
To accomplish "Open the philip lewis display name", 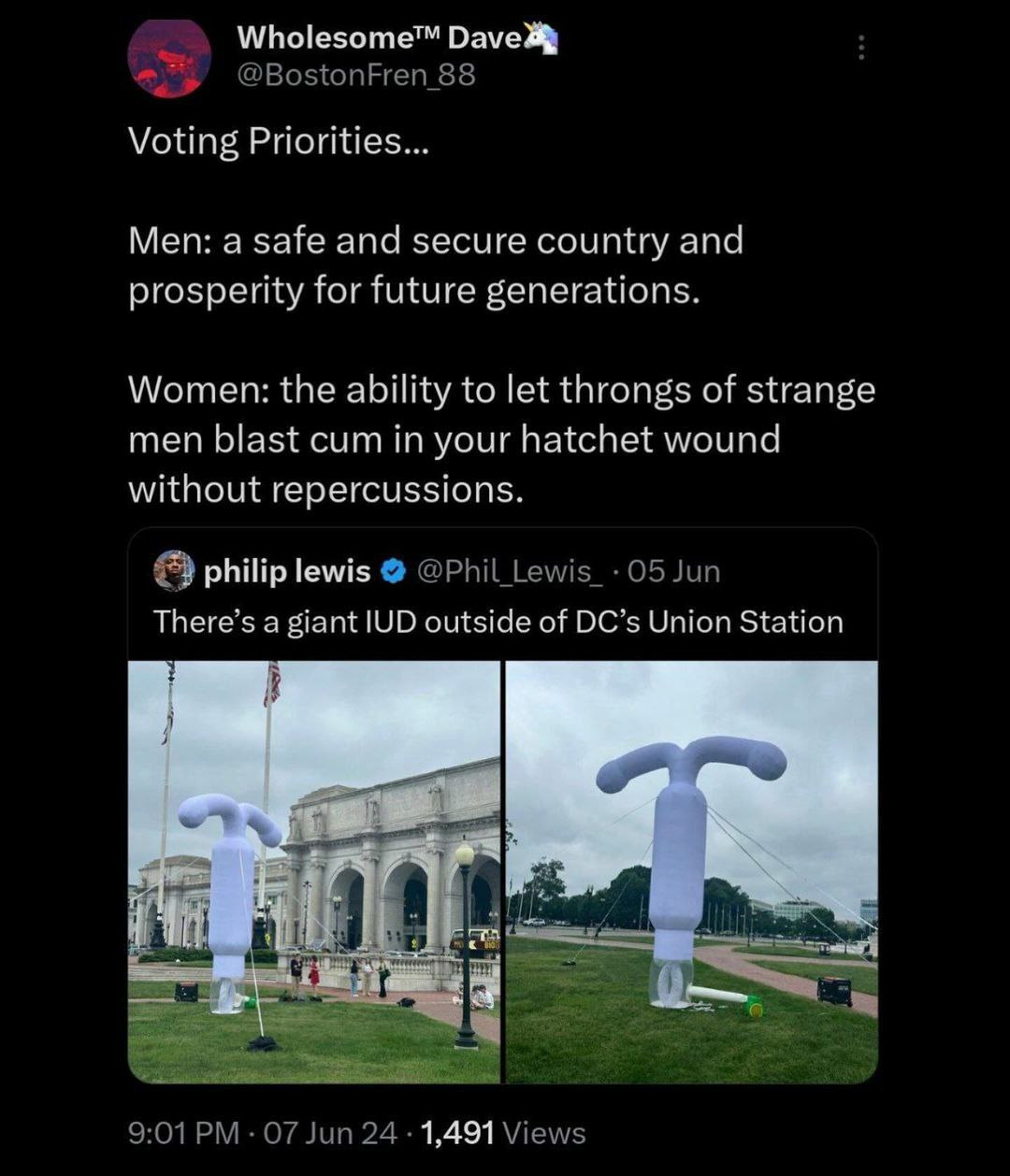I will pyautogui.click(x=287, y=571).
